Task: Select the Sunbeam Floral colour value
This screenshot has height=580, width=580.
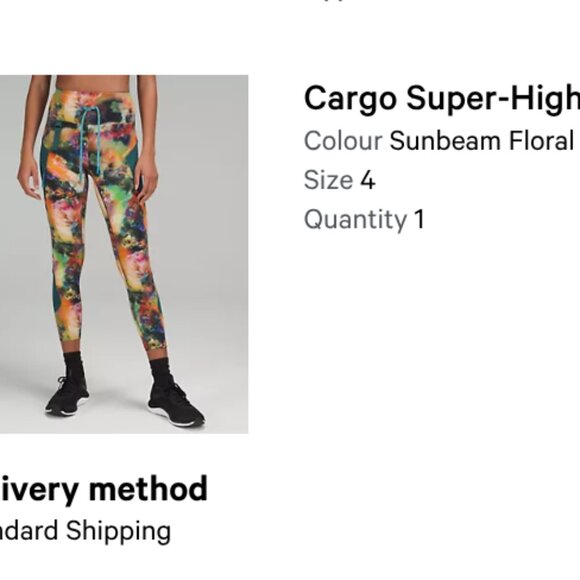Action: coord(481,141)
